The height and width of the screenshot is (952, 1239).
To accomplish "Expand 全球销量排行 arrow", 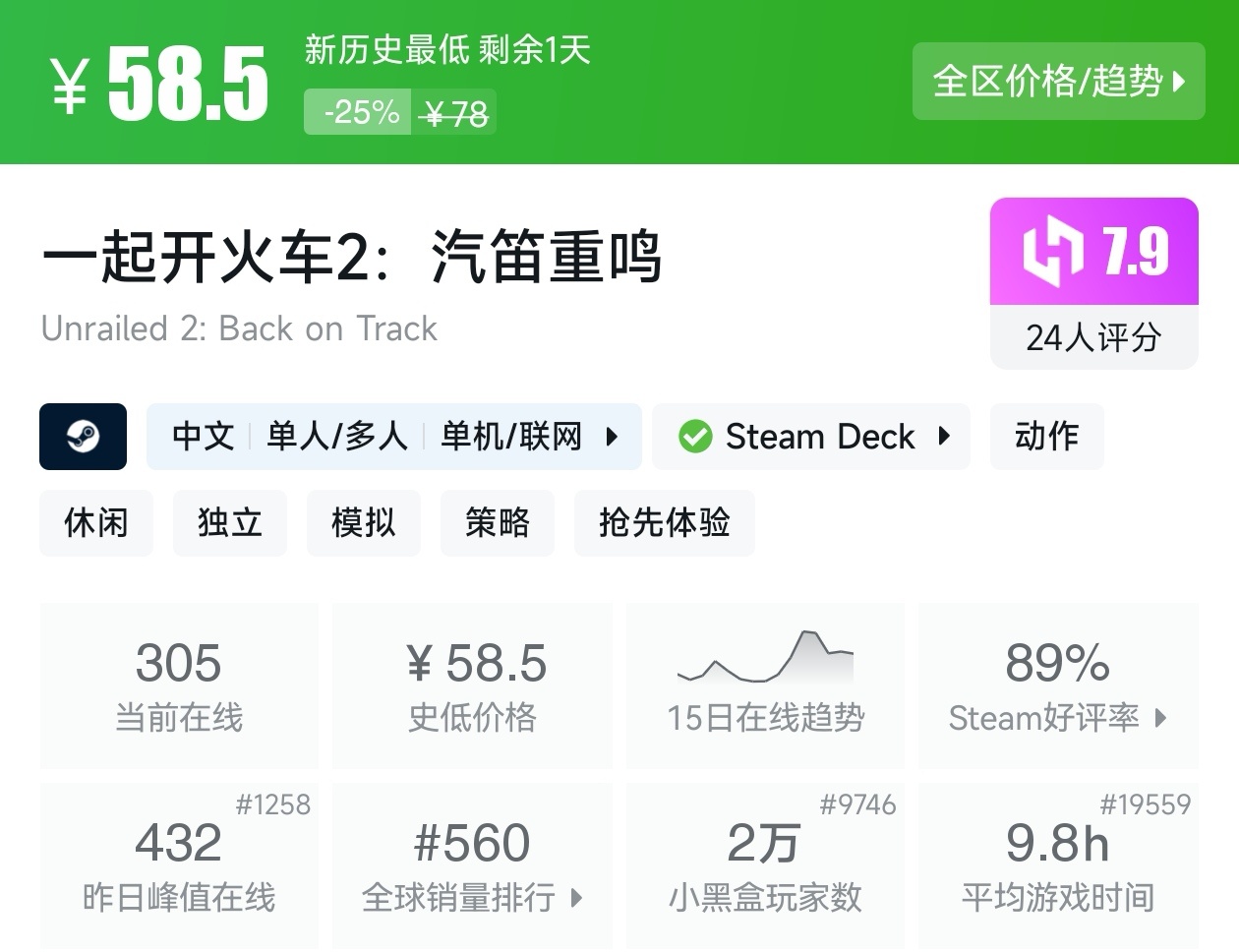I will 576,897.
